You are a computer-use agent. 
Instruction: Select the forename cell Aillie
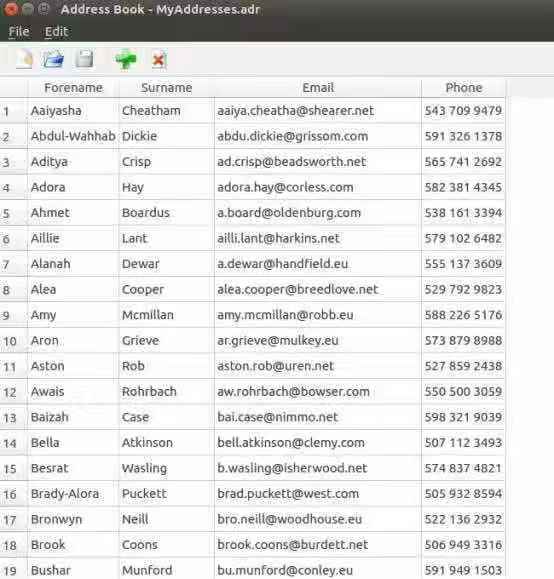coord(73,238)
